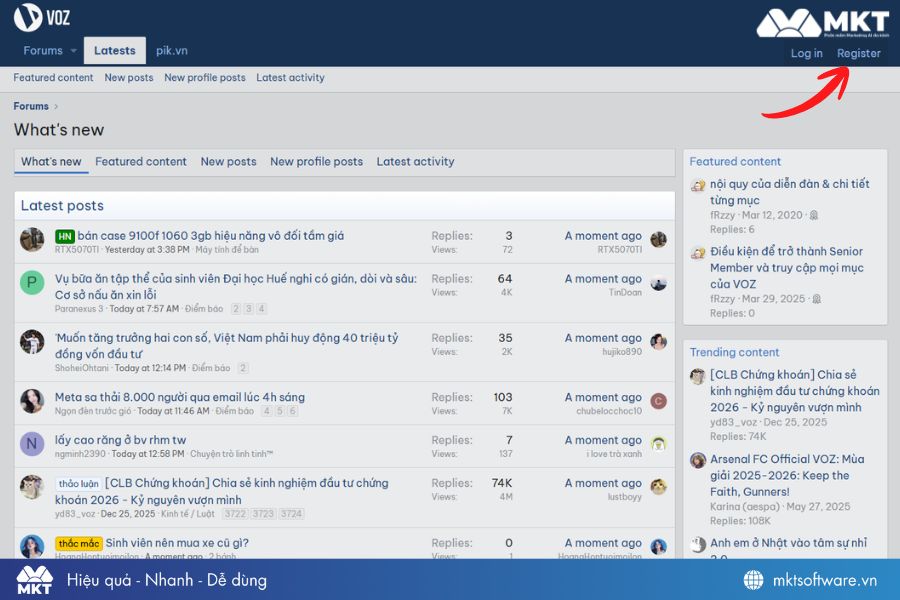Screen dimensions: 900x600
Task: Go to page 4 of Đại học Huế thread
Action: click(261, 309)
